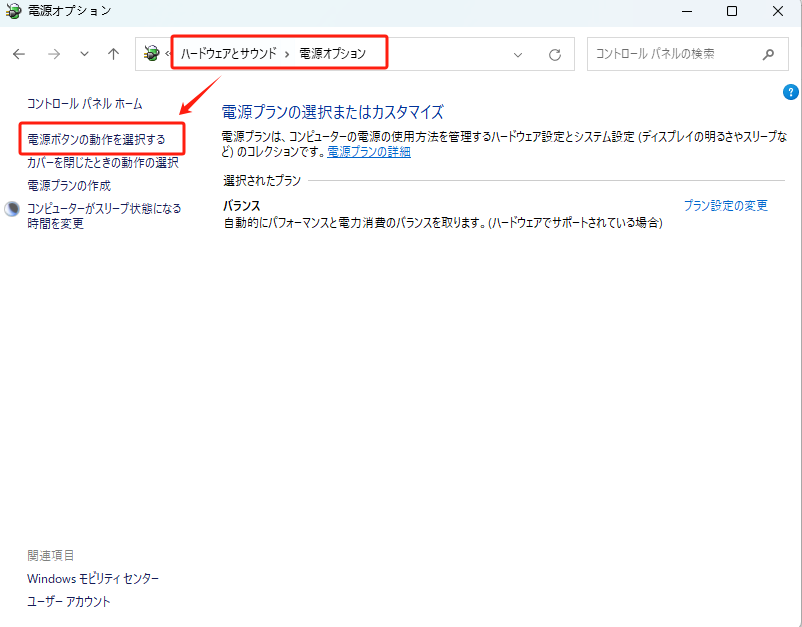
Task: Click the magnifier icon in the search box
Action: [768, 54]
